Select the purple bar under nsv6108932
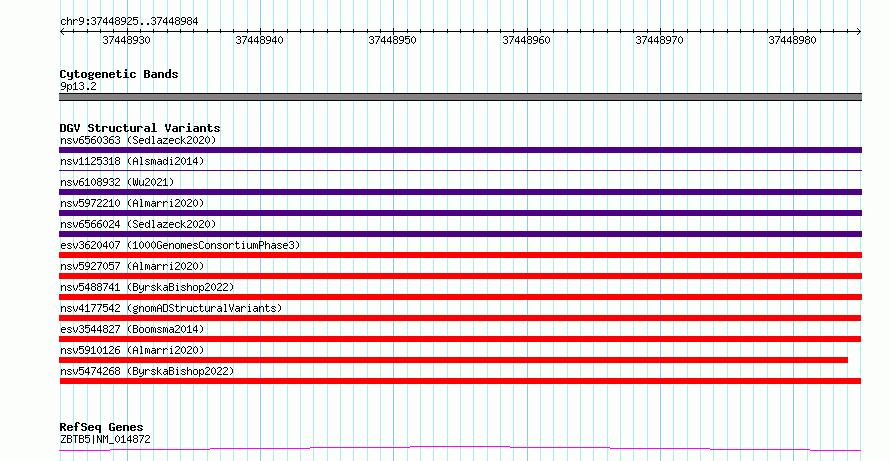The width and height of the screenshot is (890, 461). (x=460, y=192)
